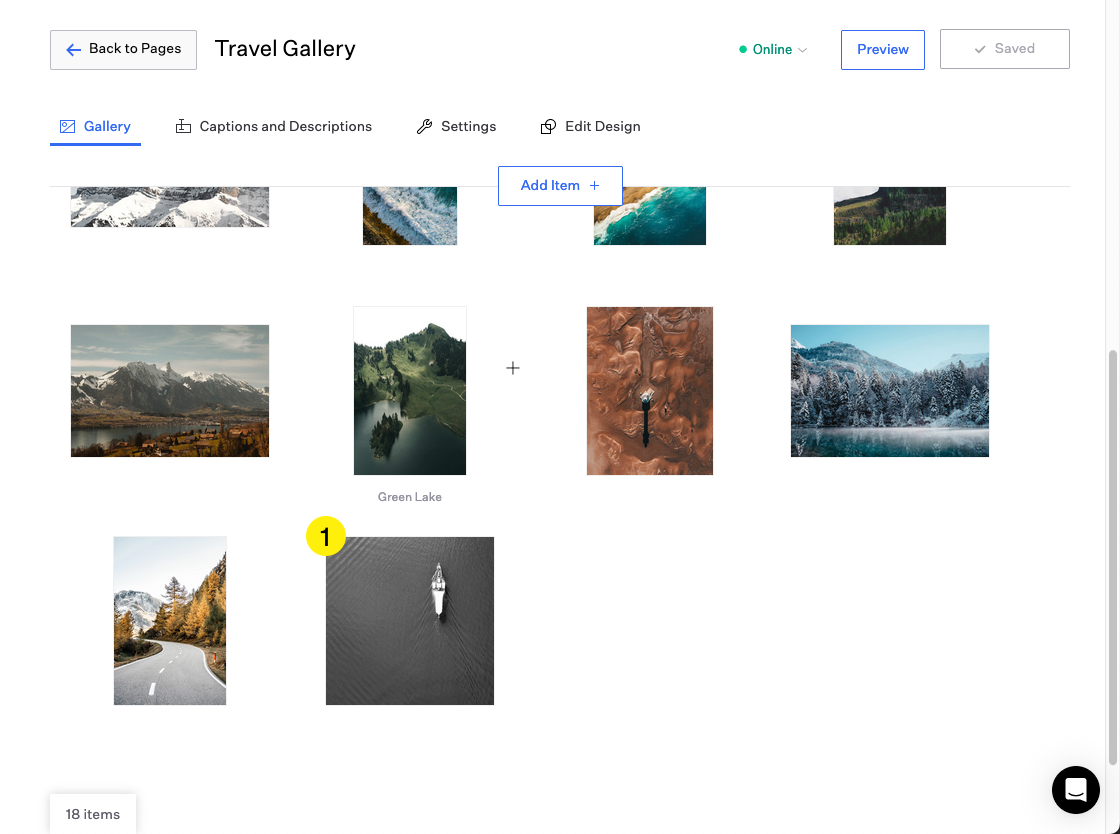Open the Captions and Descriptions tab
Image resolution: width=1120 pixels, height=834 pixels.
pos(274,126)
